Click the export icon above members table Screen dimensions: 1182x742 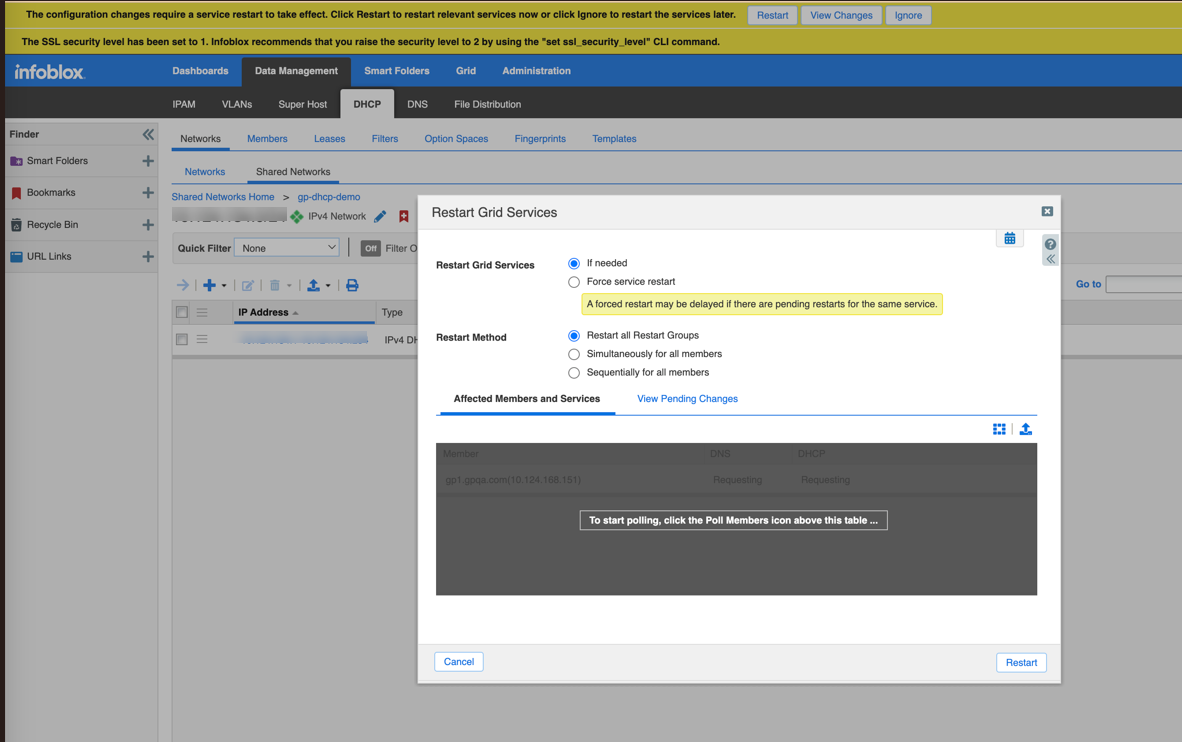[x=1025, y=429]
